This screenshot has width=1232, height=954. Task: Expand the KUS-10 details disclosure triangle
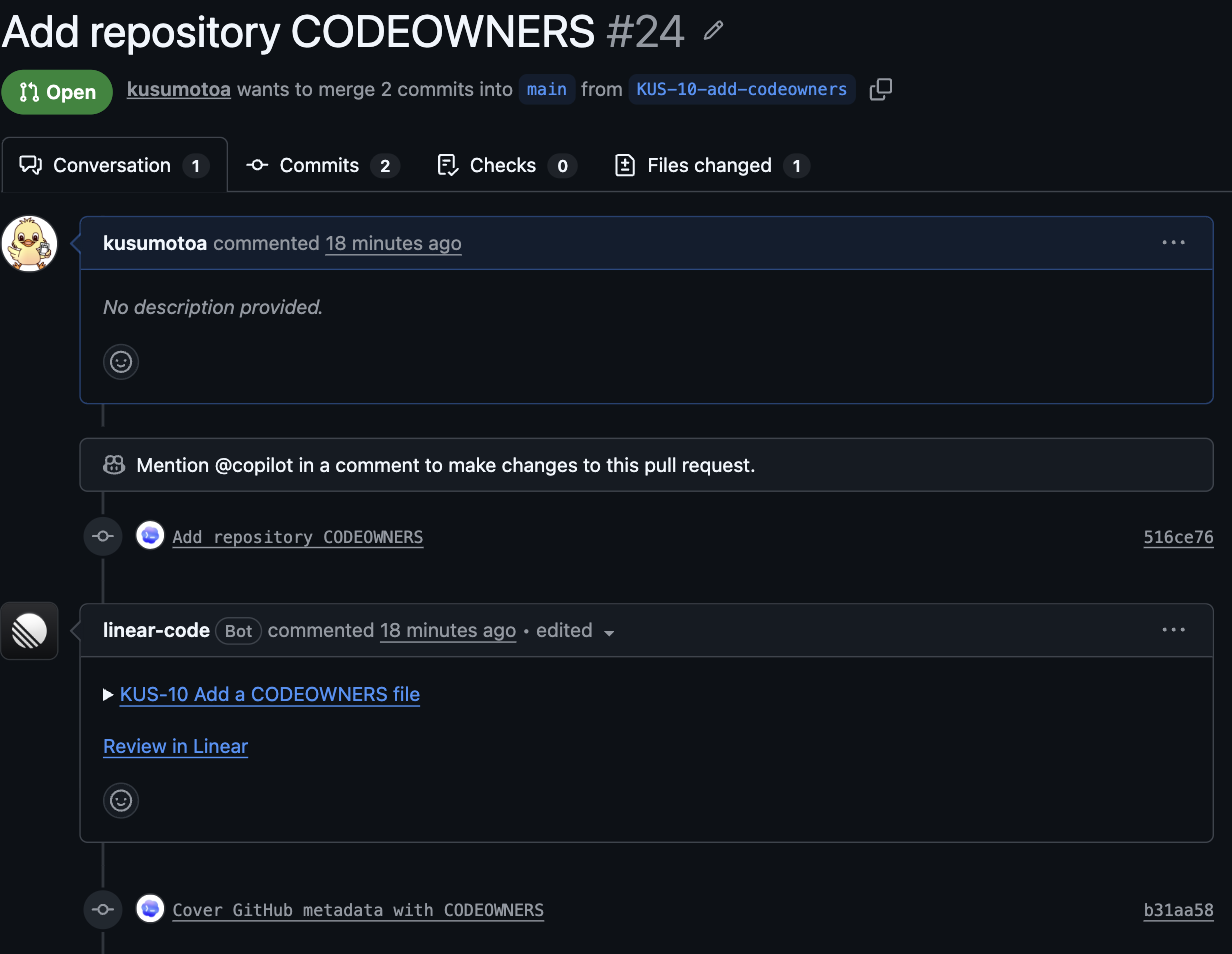coord(109,694)
